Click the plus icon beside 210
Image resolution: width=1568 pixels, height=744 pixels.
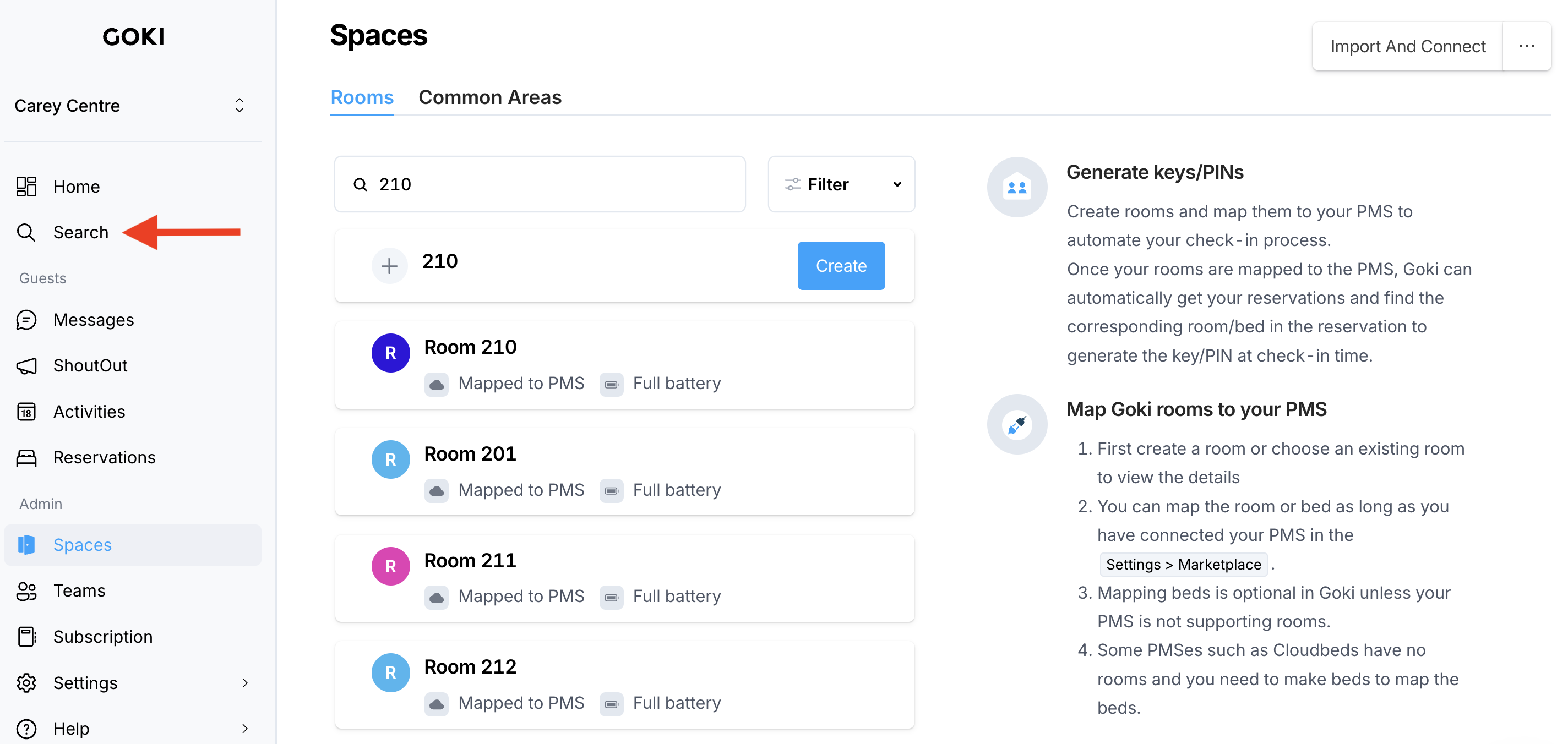(390, 266)
